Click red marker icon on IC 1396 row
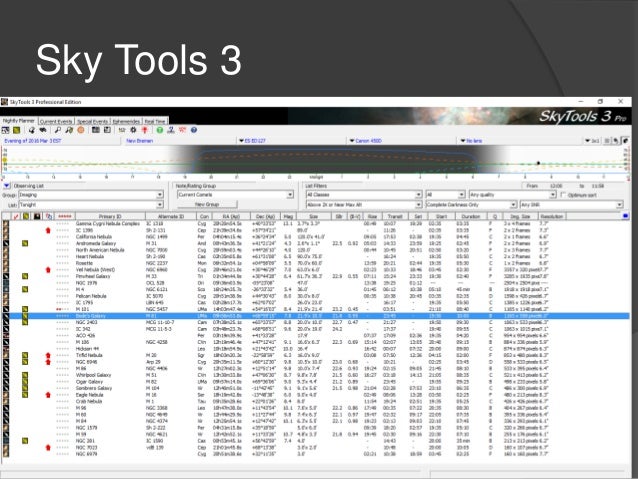This screenshot has width=638, height=479. click(48, 230)
